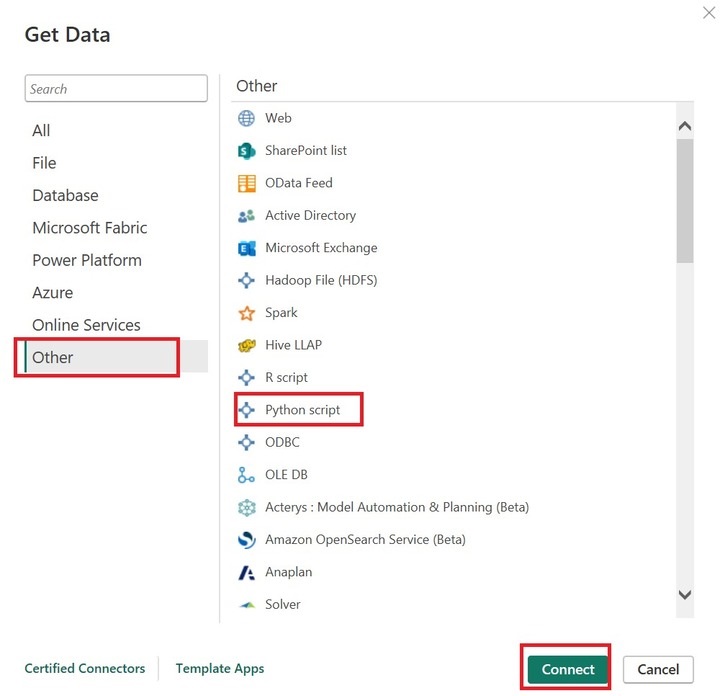The image size is (720, 696).
Task: Select the SharePoint list icon
Action: [x=247, y=151]
